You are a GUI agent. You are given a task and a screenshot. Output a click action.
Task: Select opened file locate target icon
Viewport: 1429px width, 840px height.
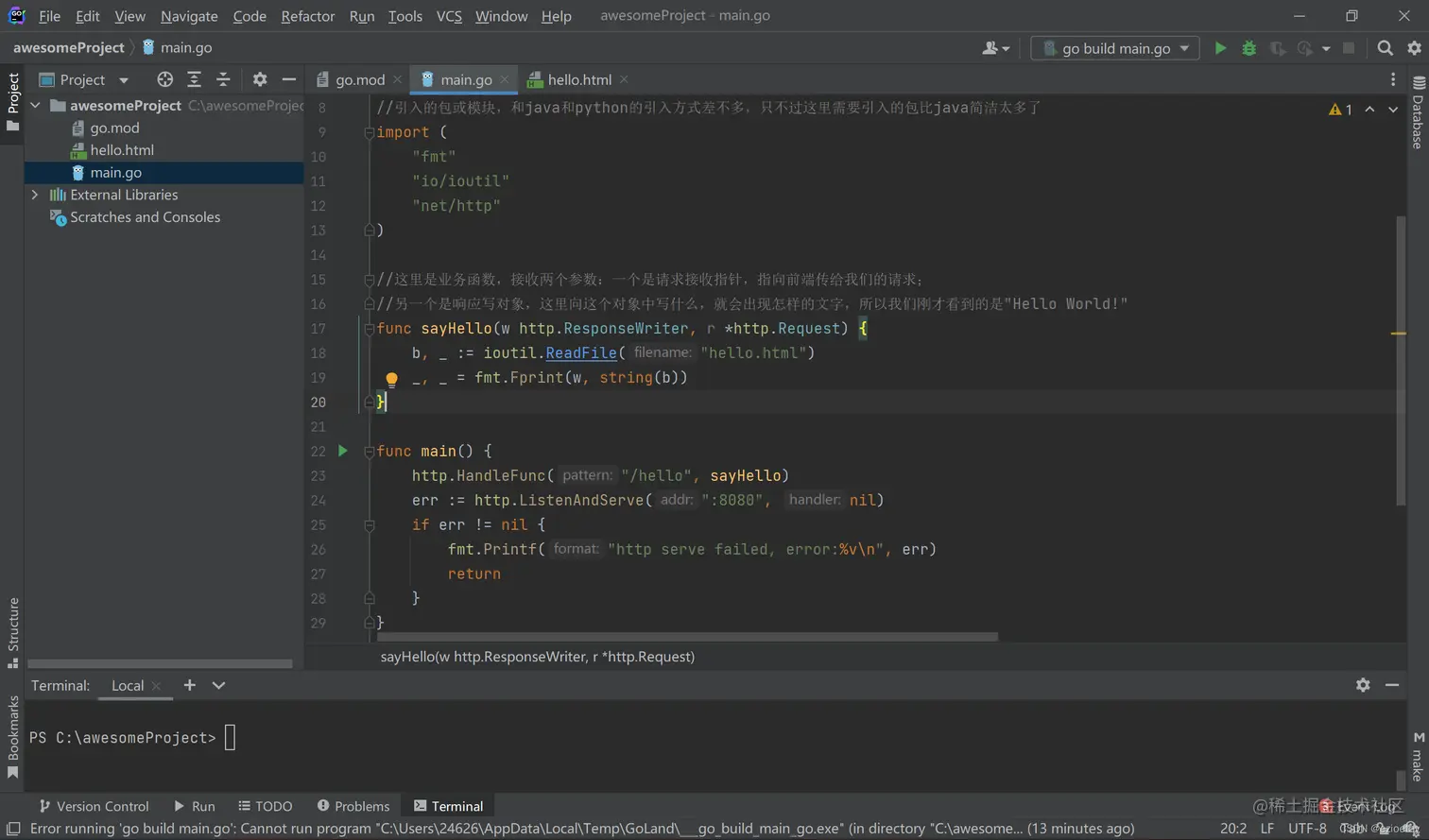[x=164, y=79]
